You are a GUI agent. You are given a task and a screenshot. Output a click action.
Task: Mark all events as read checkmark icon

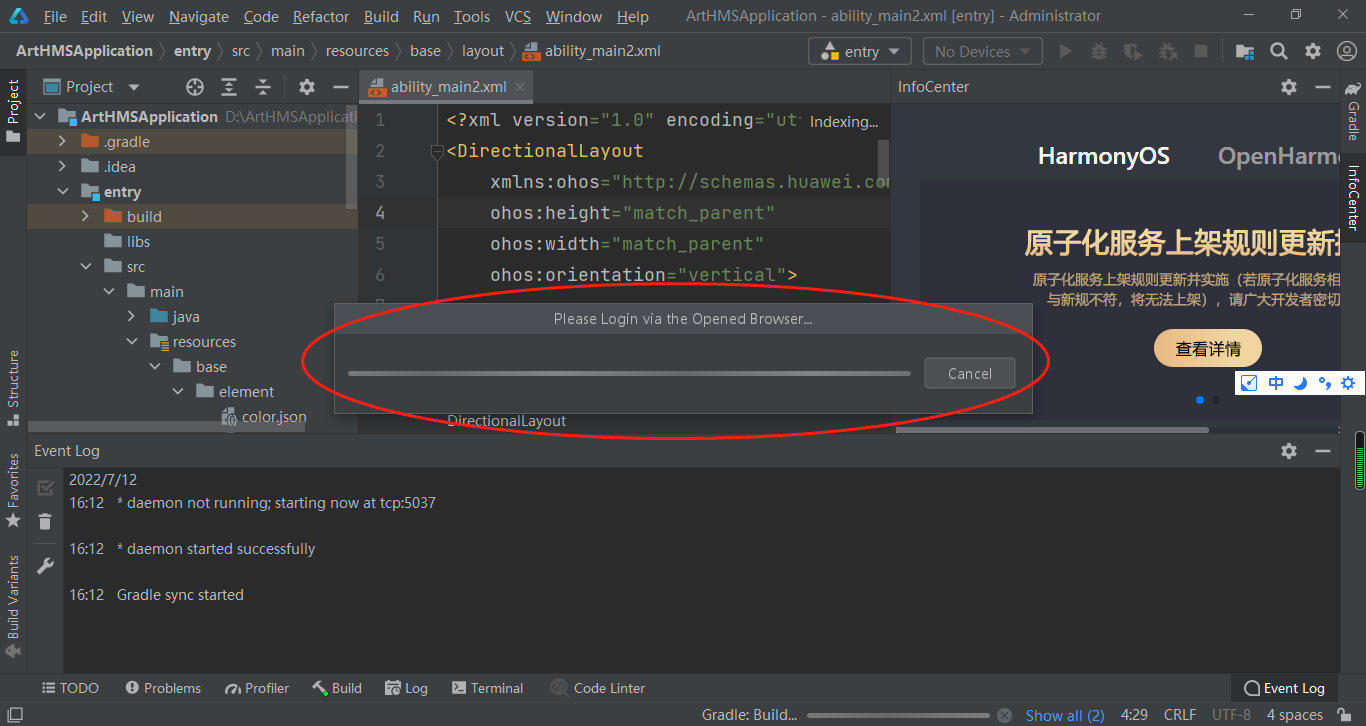point(45,488)
